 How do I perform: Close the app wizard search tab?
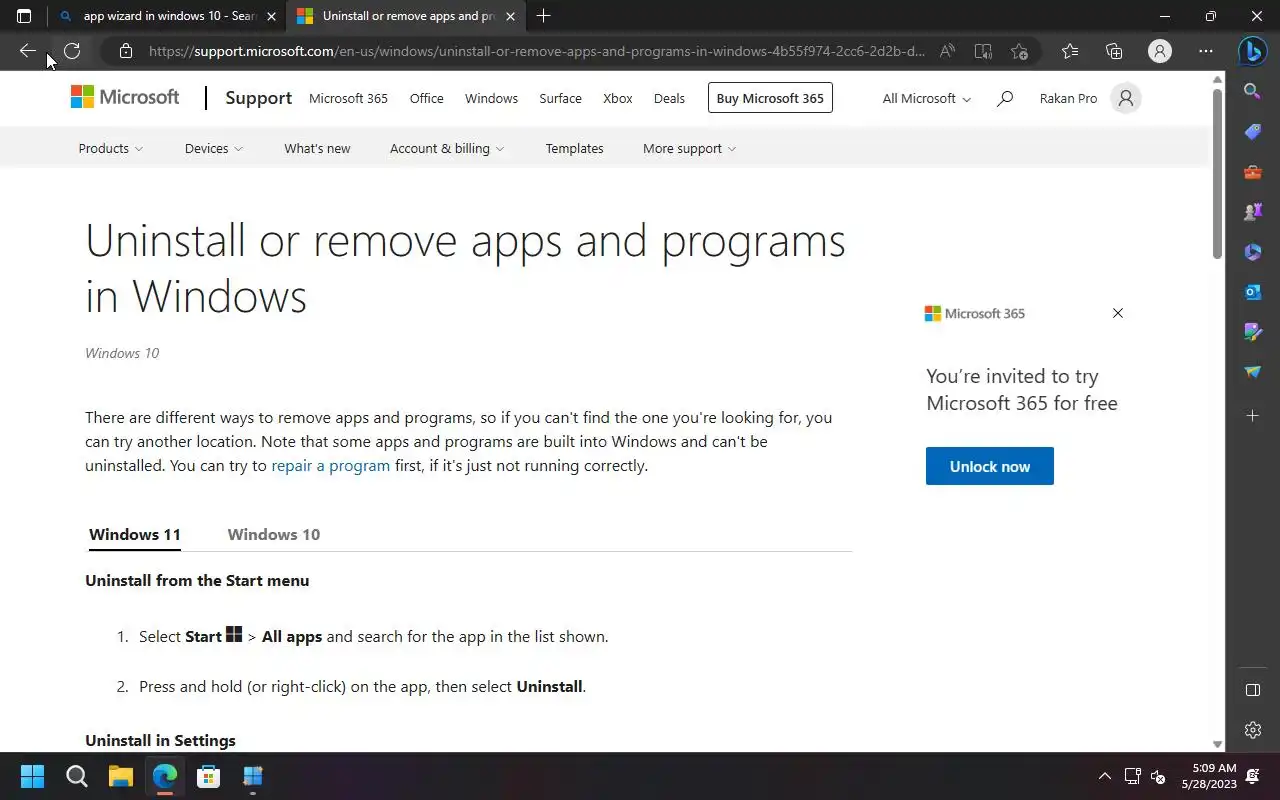tap(271, 16)
